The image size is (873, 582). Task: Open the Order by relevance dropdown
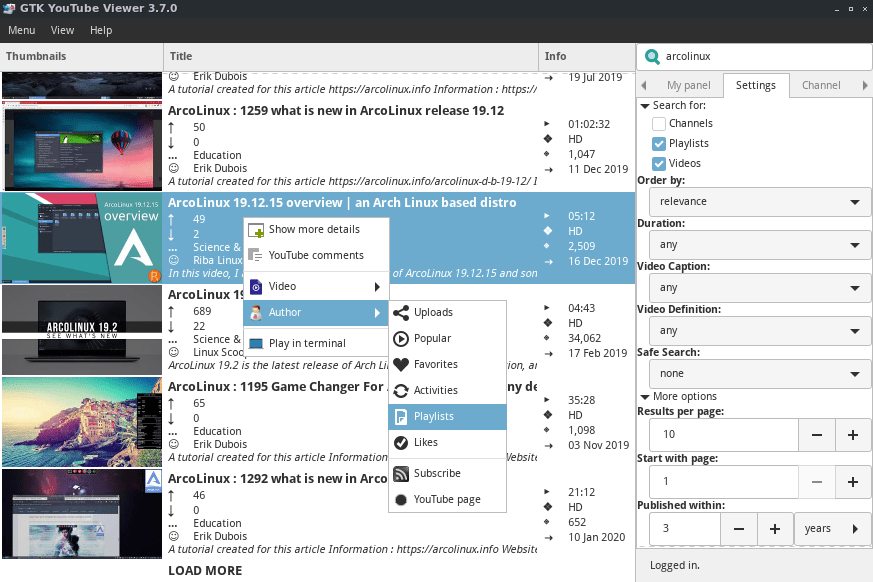pos(759,201)
